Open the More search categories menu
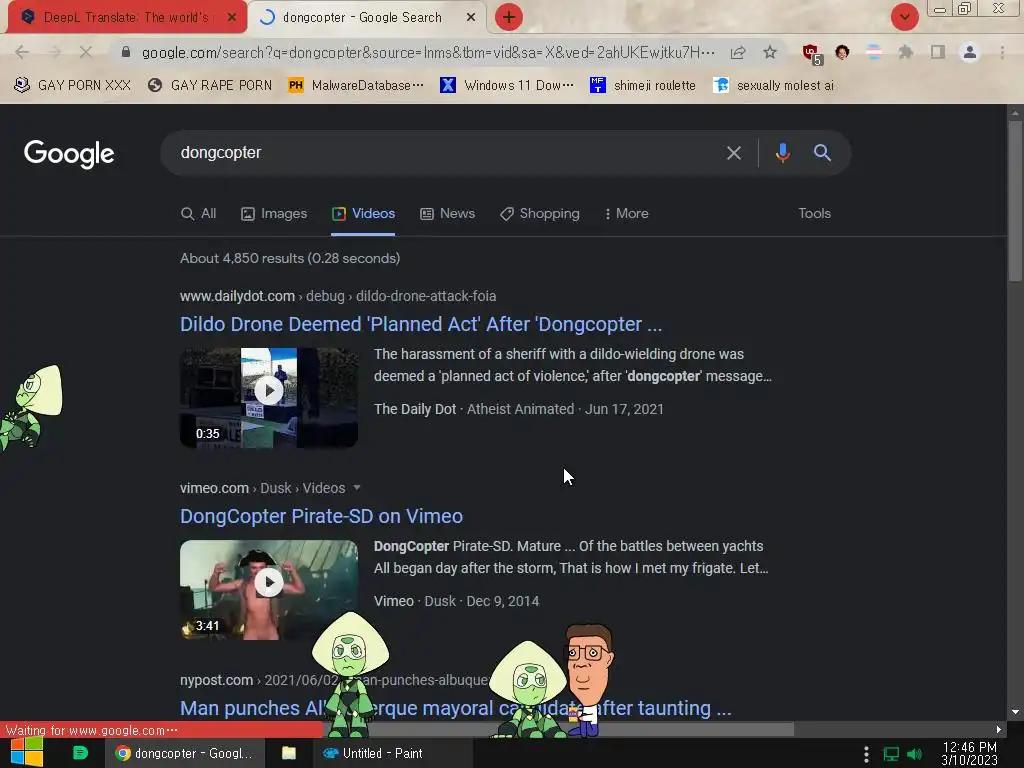This screenshot has width=1024, height=768. (x=626, y=214)
